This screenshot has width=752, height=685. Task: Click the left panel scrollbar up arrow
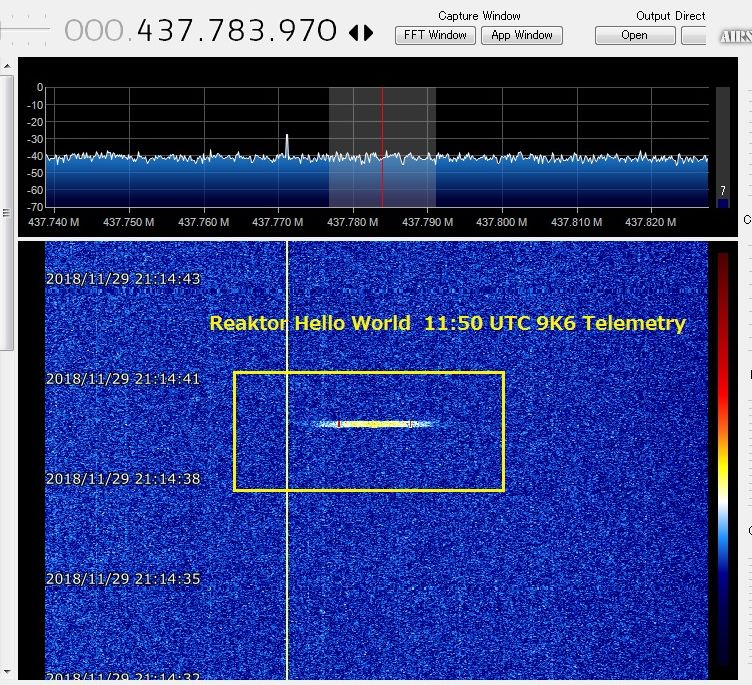pyautogui.click(x=7, y=66)
